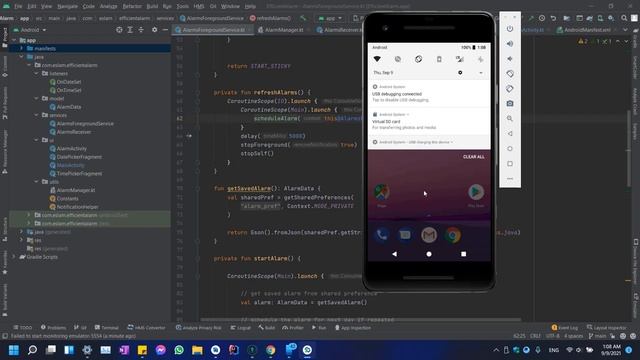The image size is (640, 360).
Task: Tap the Chrome icon on emulator dock
Action: [453, 235]
